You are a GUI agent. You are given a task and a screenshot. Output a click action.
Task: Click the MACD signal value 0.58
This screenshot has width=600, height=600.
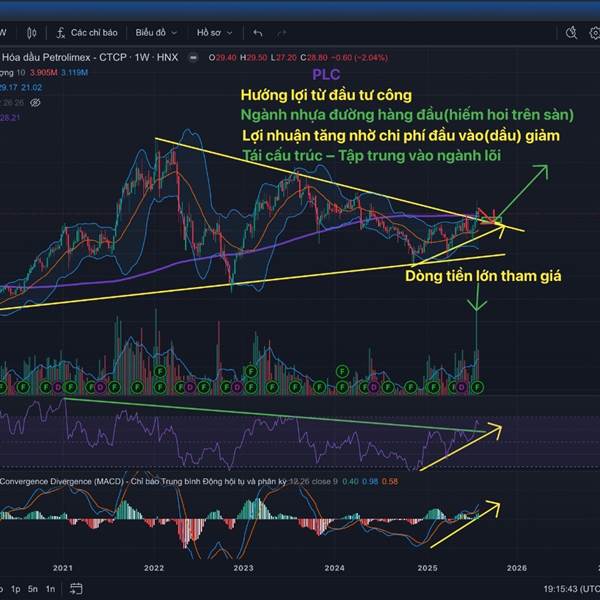pos(390,481)
